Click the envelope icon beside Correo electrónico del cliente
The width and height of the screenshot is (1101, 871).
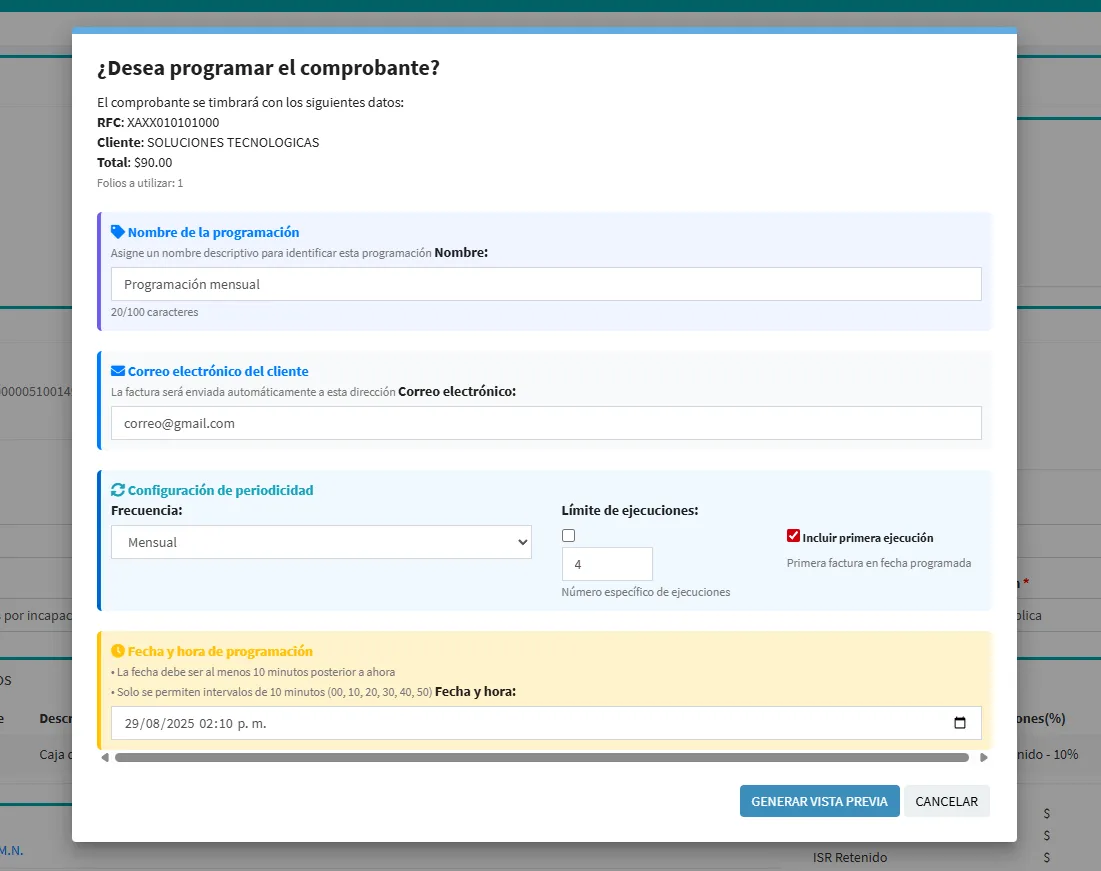click(118, 371)
